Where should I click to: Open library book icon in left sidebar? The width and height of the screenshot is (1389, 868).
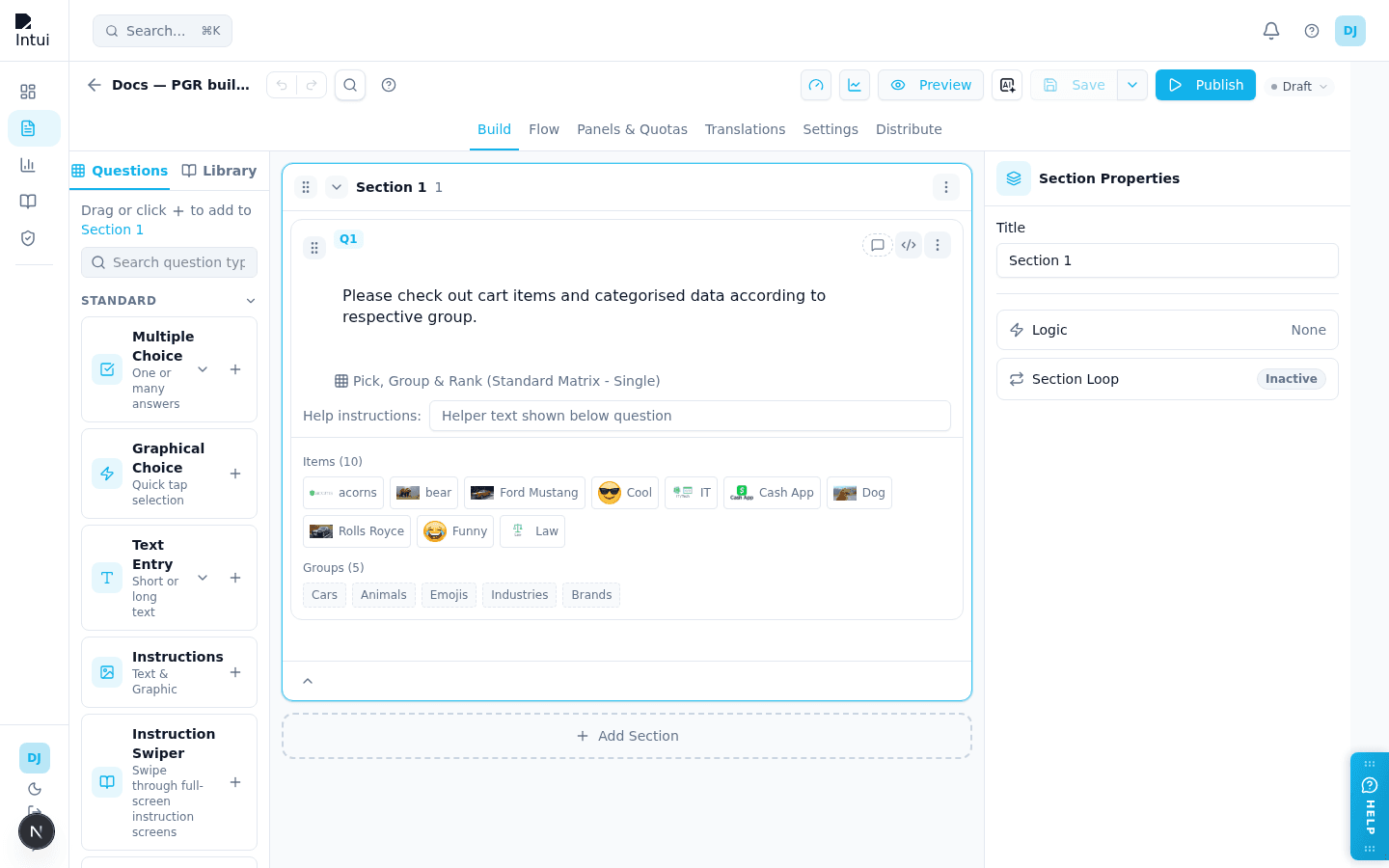click(x=28, y=202)
